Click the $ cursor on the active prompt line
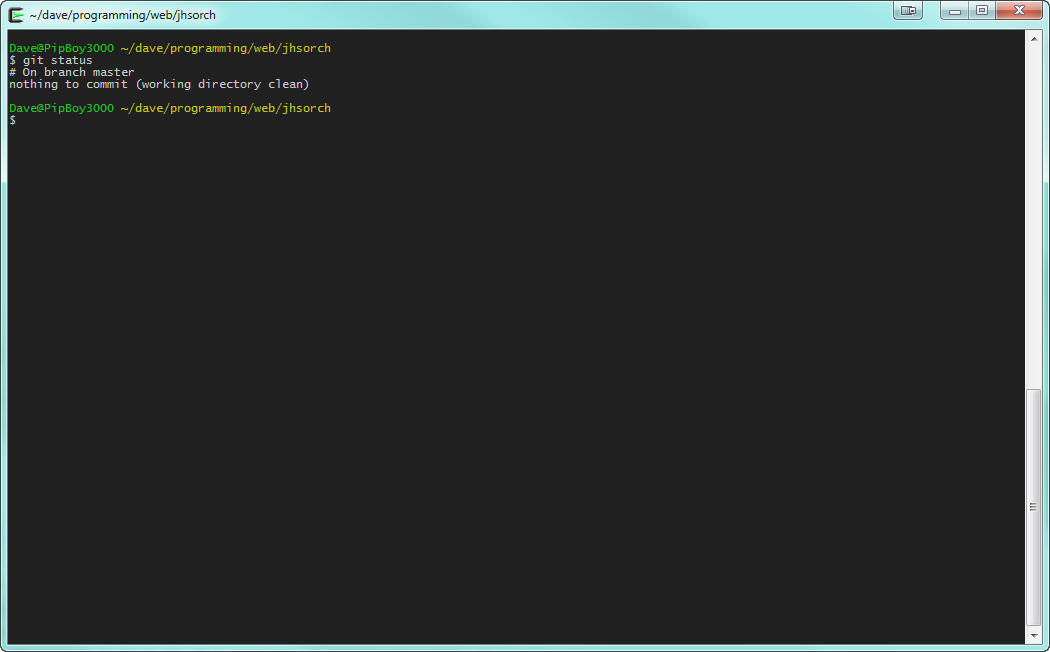The image size is (1050, 652). click(11, 119)
